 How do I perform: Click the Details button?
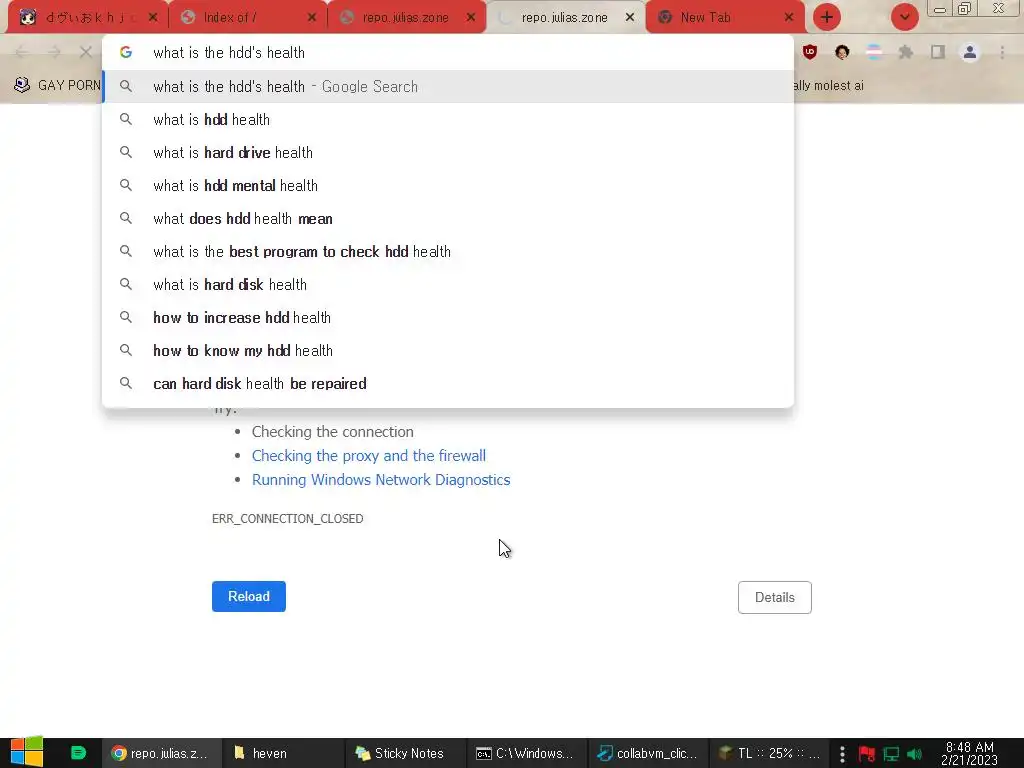click(x=775, y=598)
